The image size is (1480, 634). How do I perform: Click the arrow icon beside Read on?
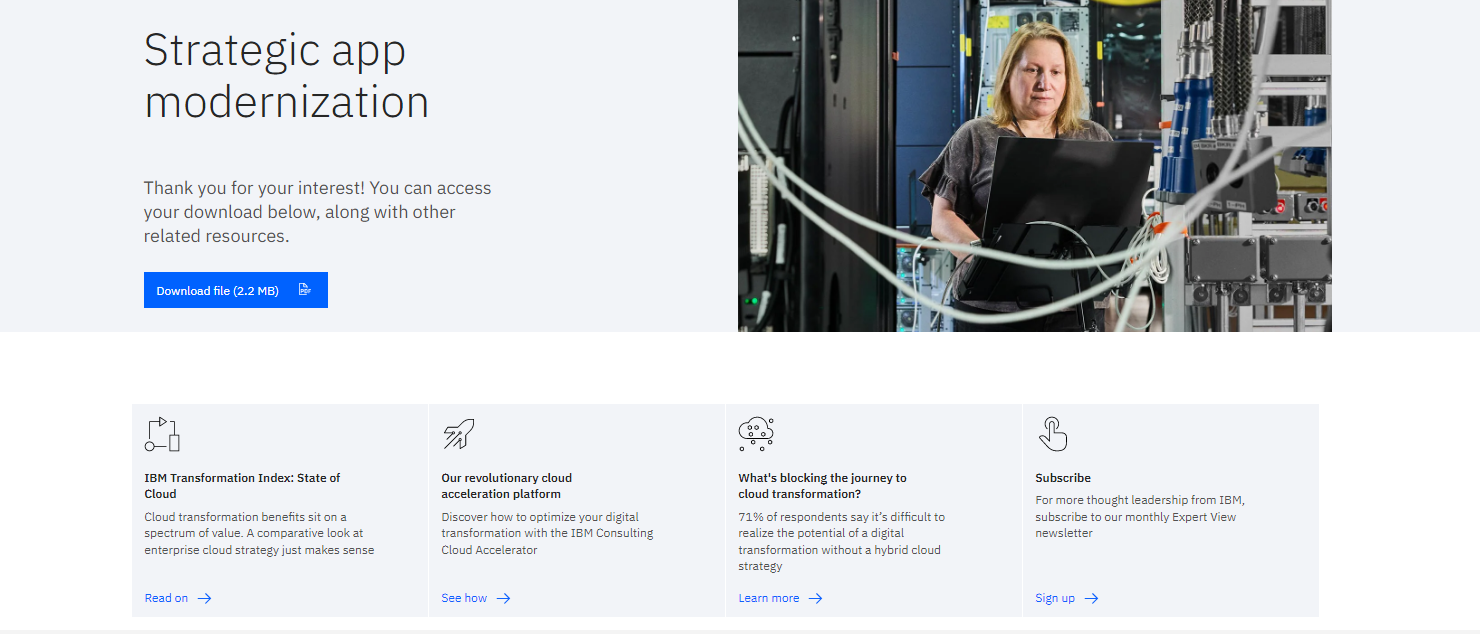tap(204, 598)
